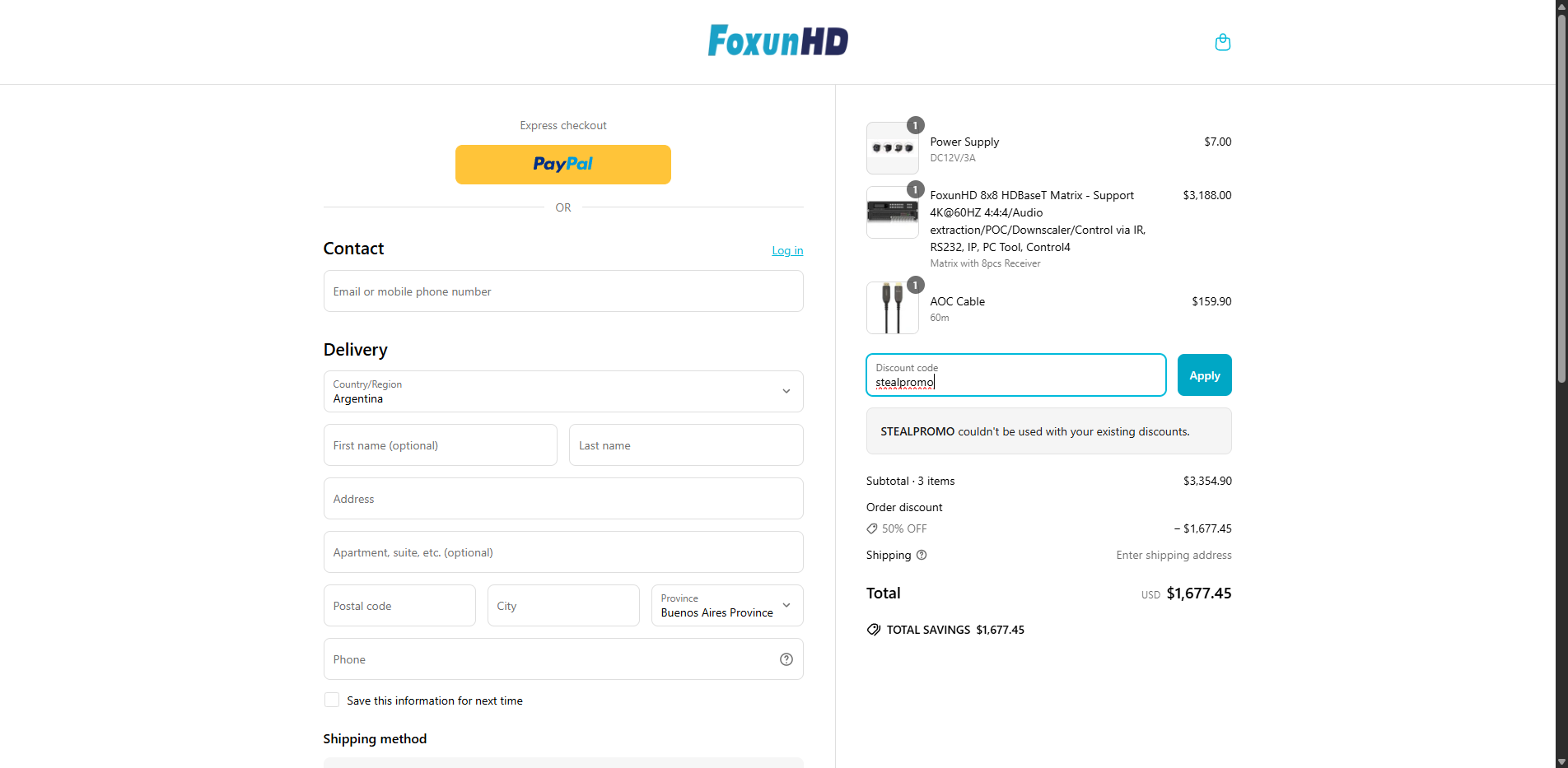This screenshot has height=768, width=1568.
Task: Open the Country/Region dropdown
Action: coord(563,391)
